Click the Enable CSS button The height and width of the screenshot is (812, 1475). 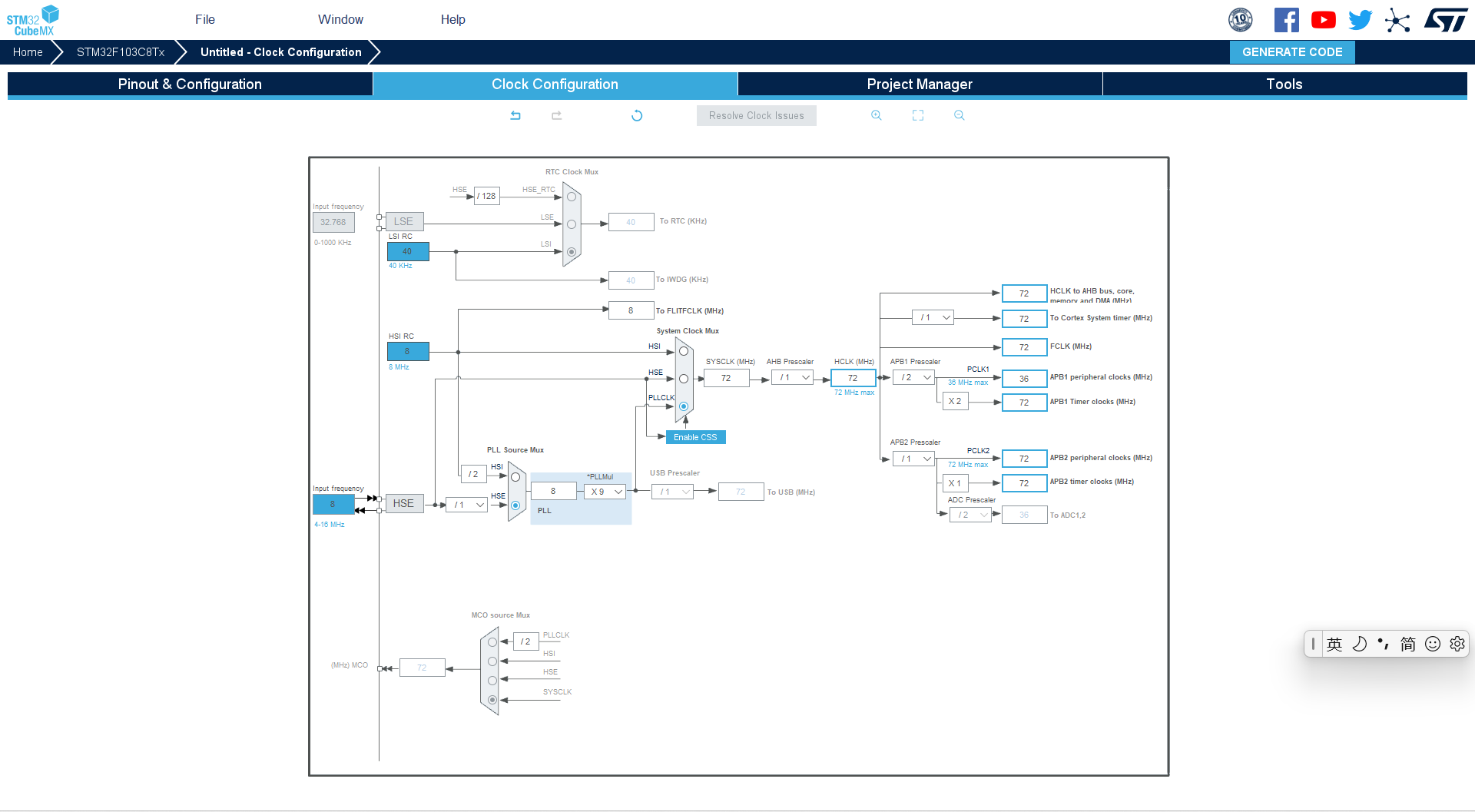click(x=695, y=437)
